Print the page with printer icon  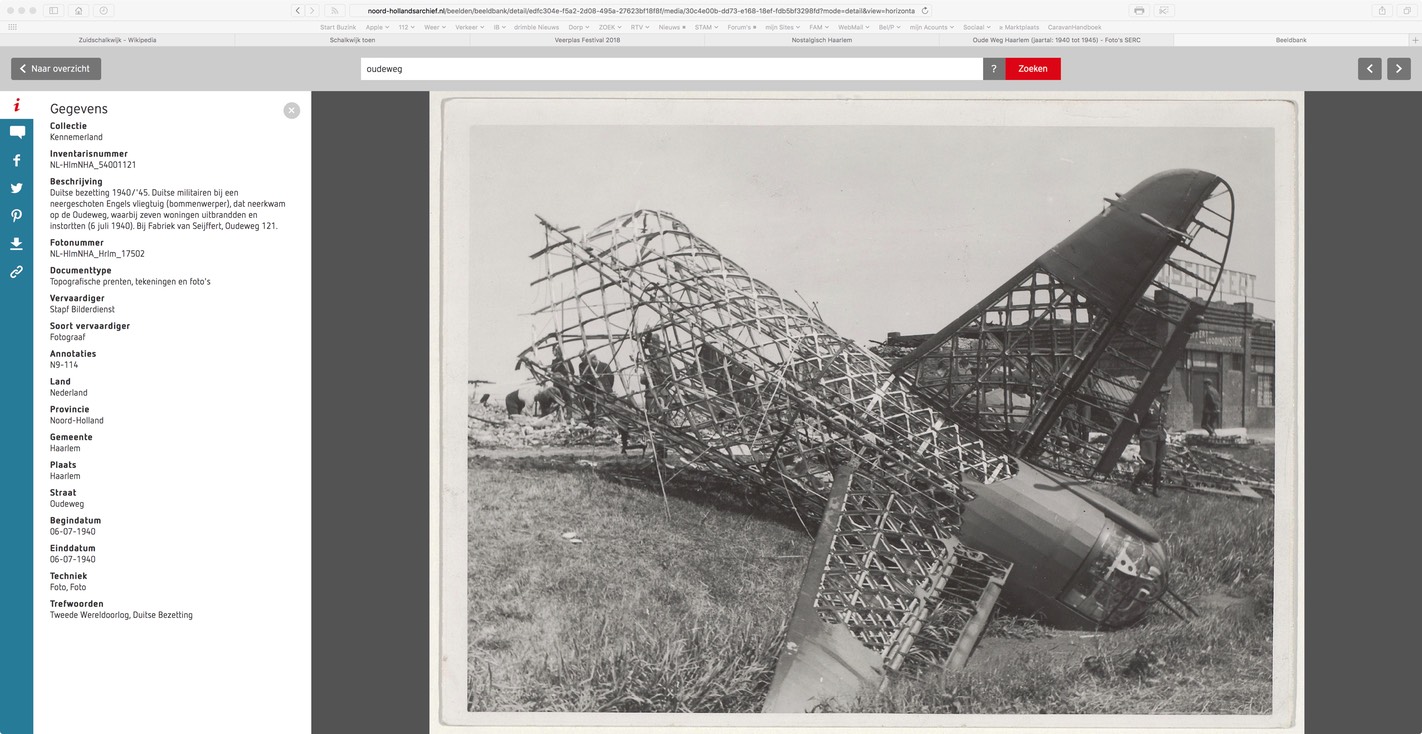[1139, 10]
